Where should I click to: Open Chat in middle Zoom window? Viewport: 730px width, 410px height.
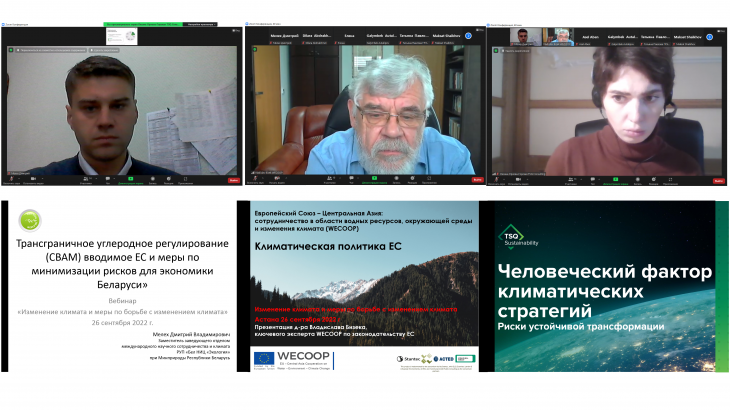(351, 178)
